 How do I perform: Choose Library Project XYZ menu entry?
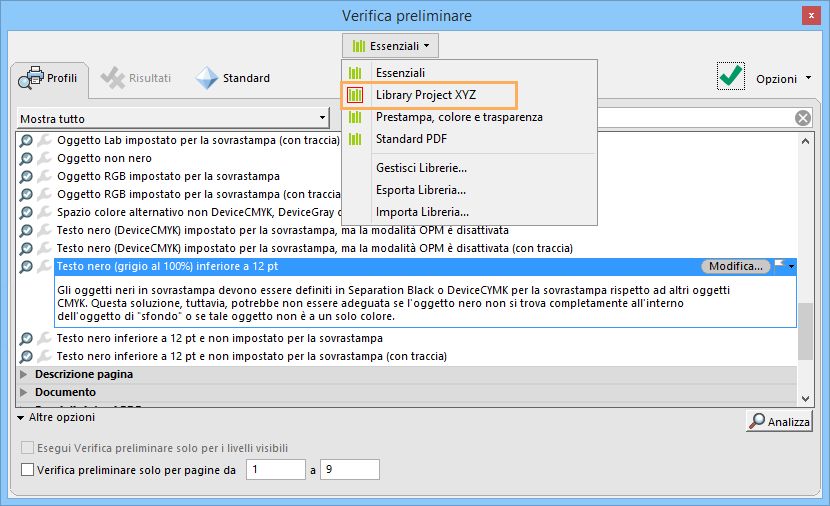[x=426, y=95]
